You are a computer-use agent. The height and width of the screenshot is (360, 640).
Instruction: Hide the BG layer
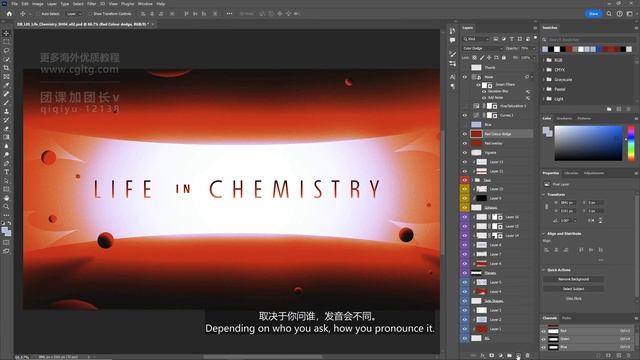click(x=464, y=338)
